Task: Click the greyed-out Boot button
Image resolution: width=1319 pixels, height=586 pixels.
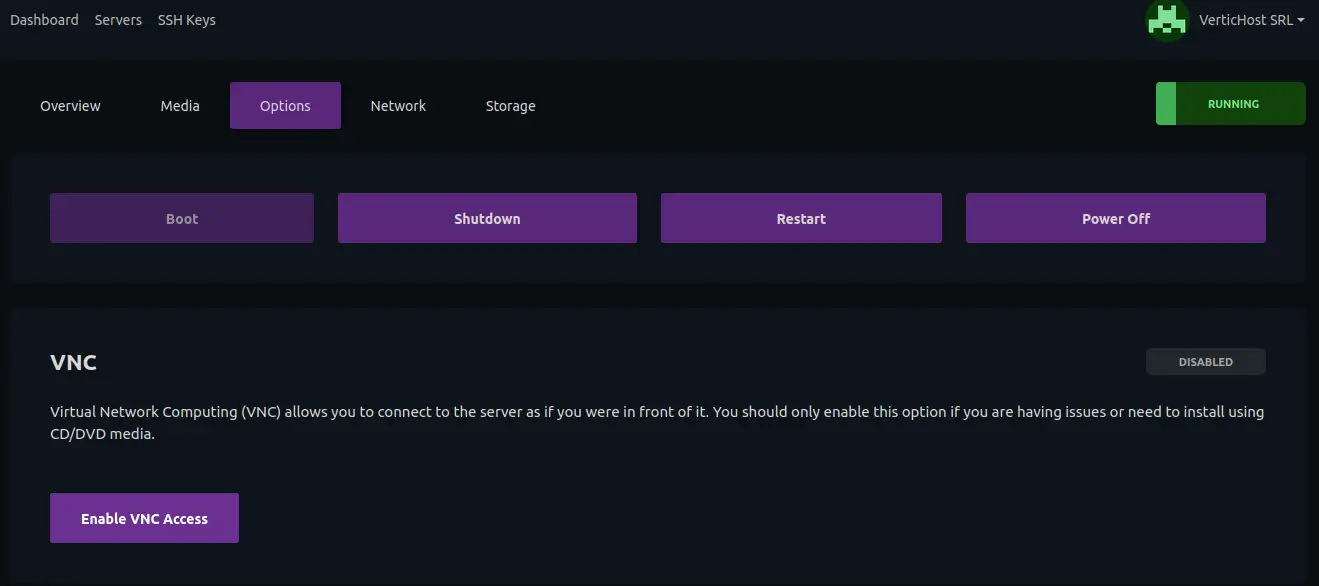Action: click(x=182, y=218)
